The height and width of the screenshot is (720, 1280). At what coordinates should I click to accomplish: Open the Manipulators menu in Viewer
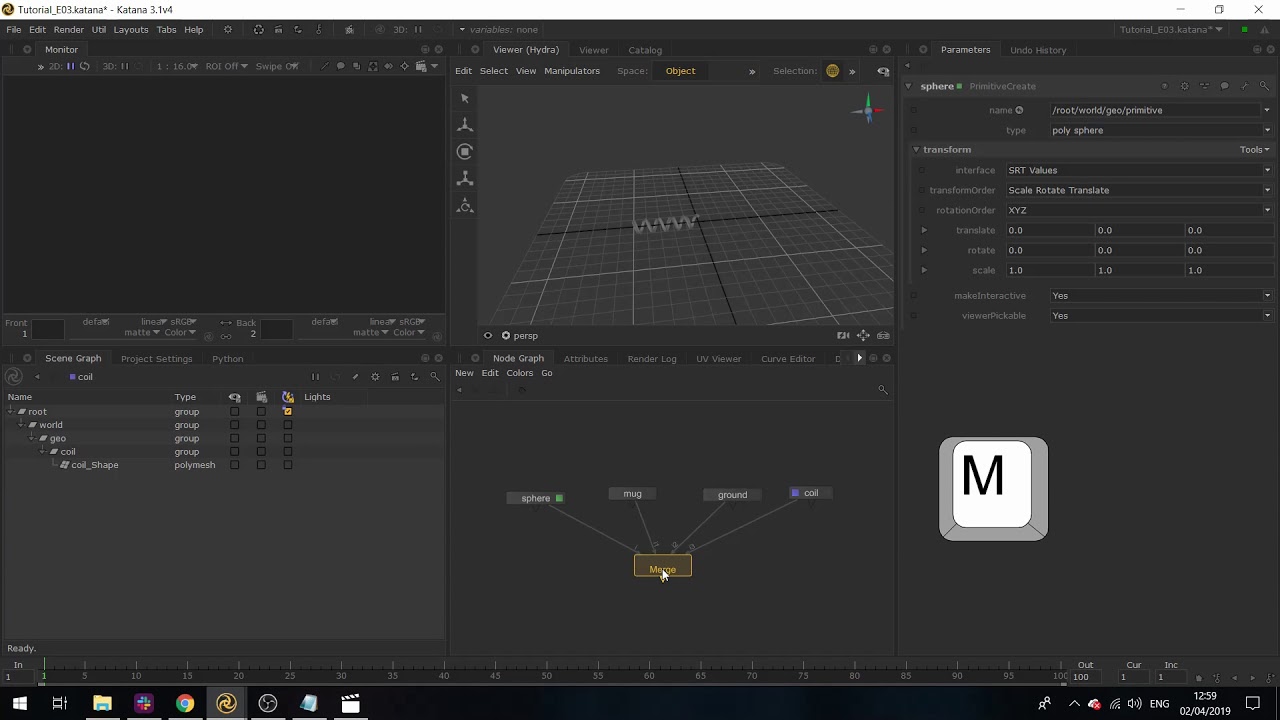pos(572,71)
